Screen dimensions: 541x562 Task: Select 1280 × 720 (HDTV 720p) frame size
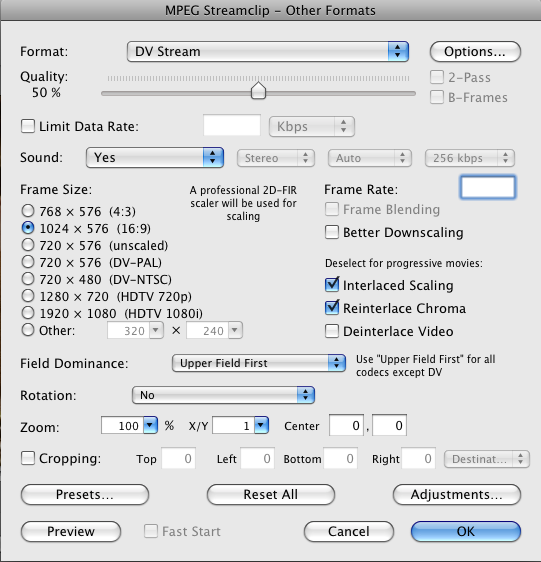(28, 296)
